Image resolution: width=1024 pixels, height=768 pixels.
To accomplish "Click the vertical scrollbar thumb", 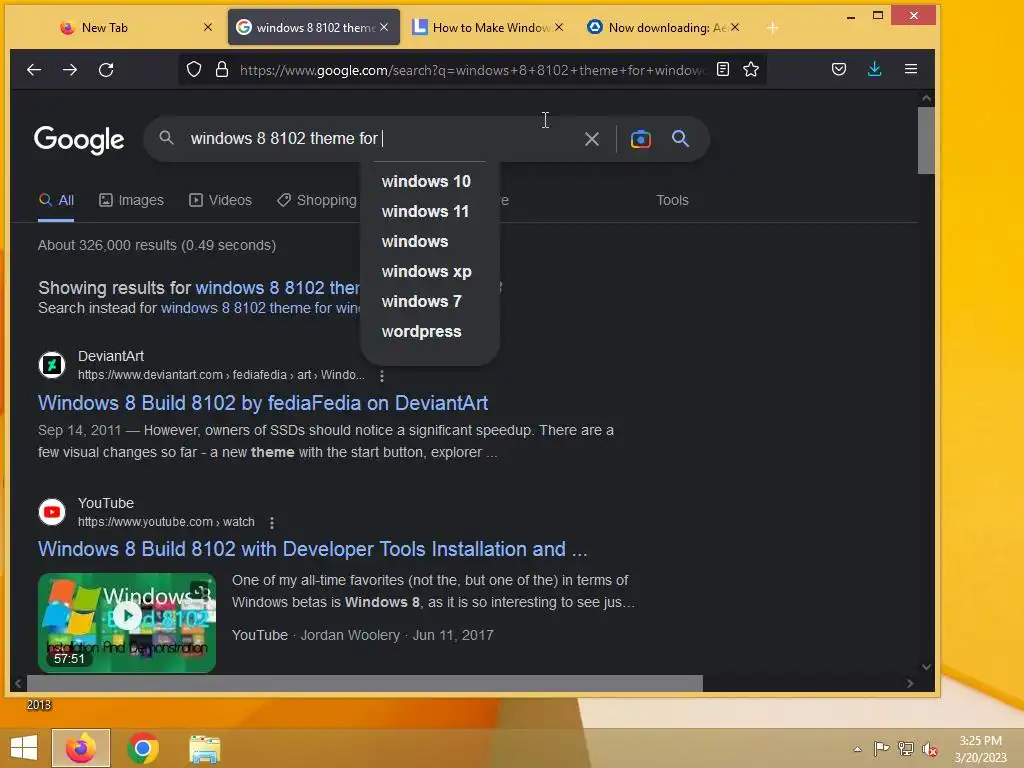I will (926, 140).
